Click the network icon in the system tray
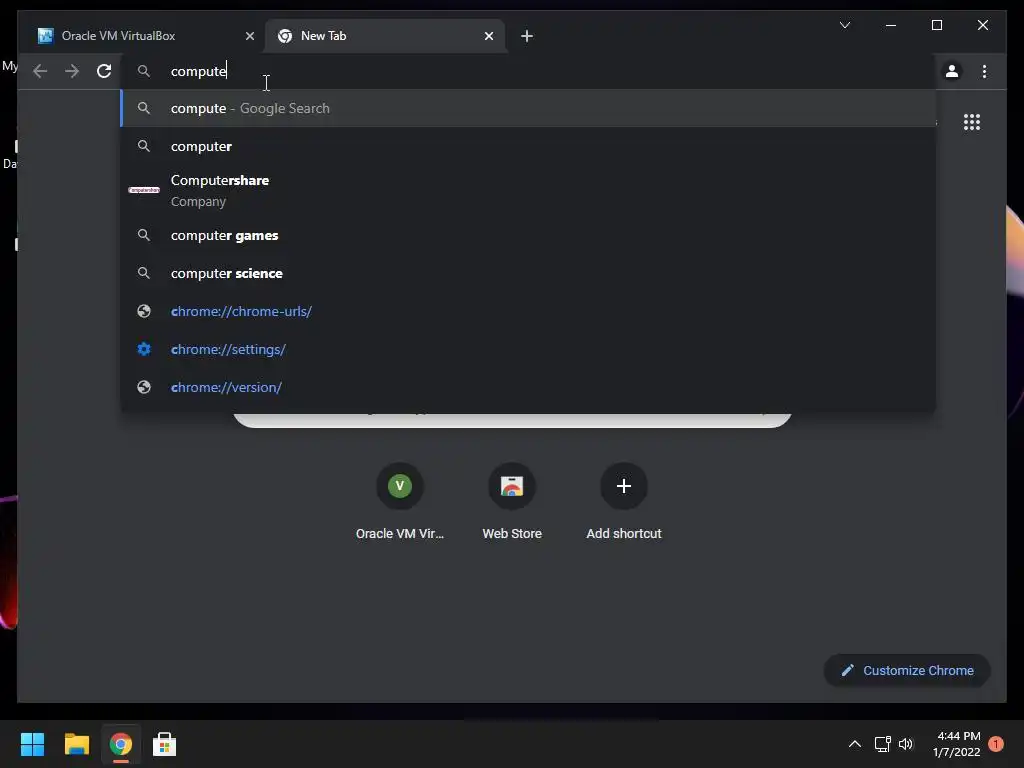 pyautogui.click(x=882, y=744)
